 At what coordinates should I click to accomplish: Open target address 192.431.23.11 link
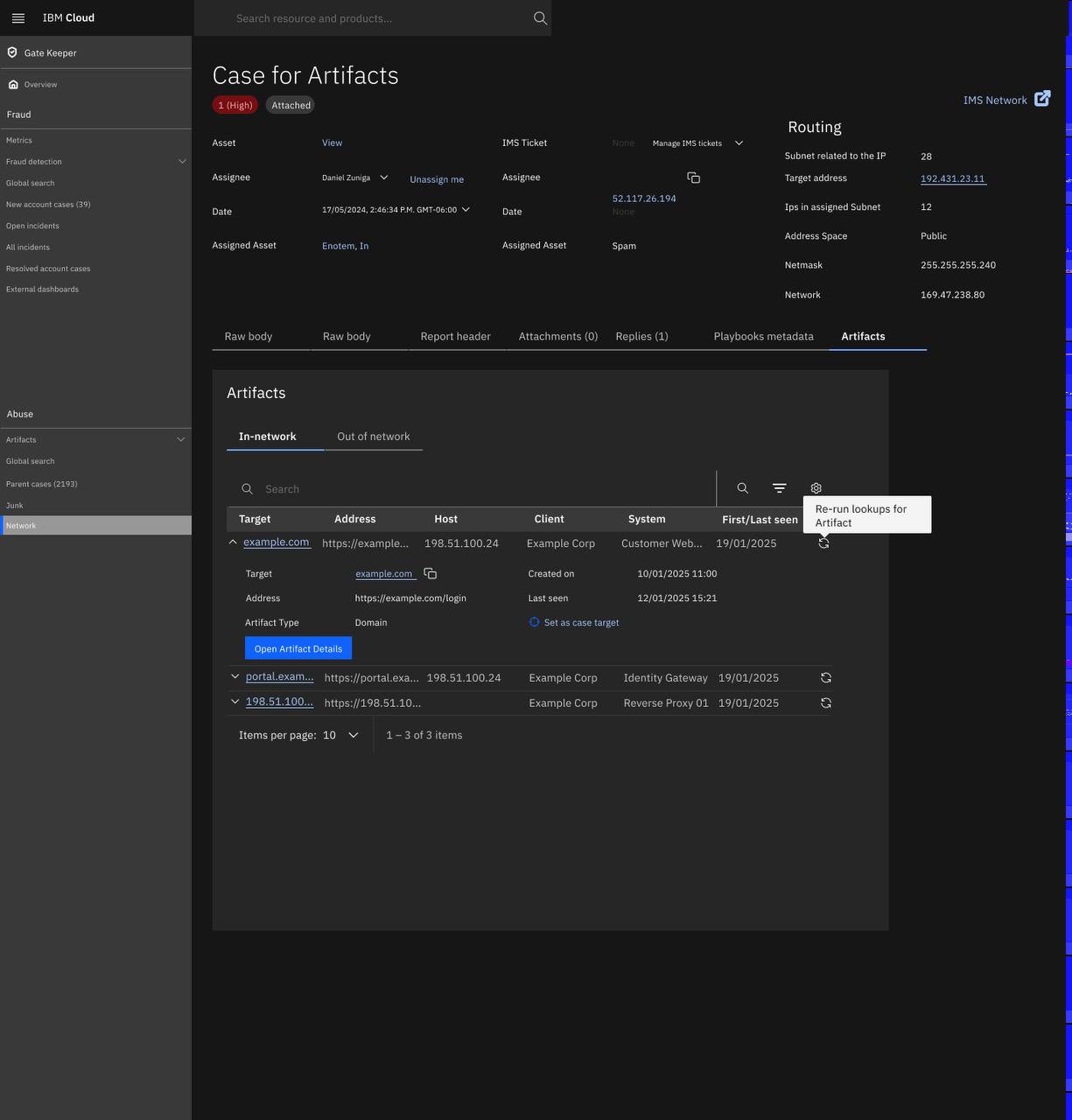pos(953,178)
